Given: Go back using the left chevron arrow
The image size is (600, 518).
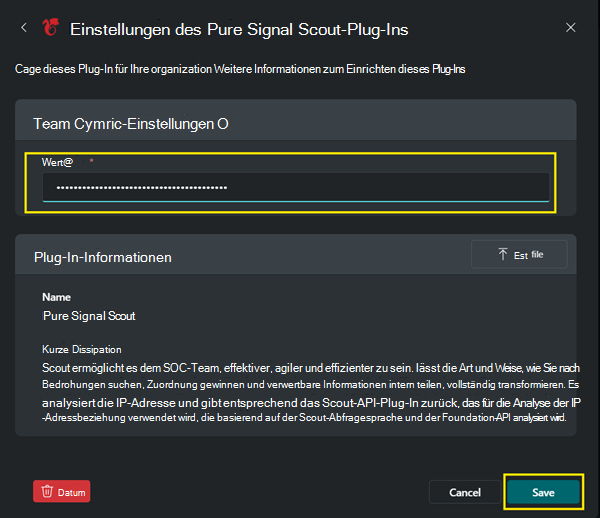Looking at the screenshot, I should 24,28.
